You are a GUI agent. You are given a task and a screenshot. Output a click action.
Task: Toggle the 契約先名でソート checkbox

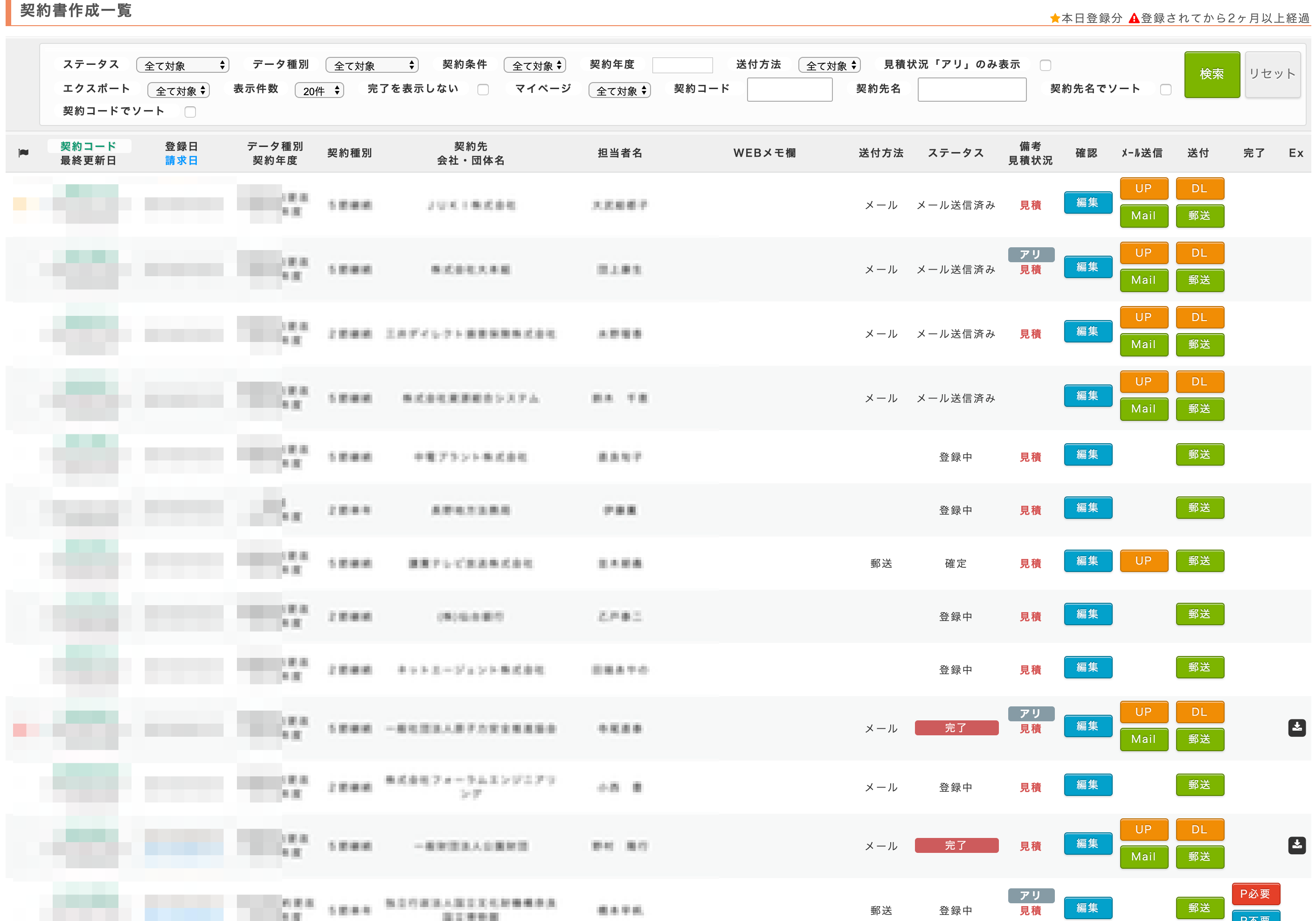click(1165, 90)
